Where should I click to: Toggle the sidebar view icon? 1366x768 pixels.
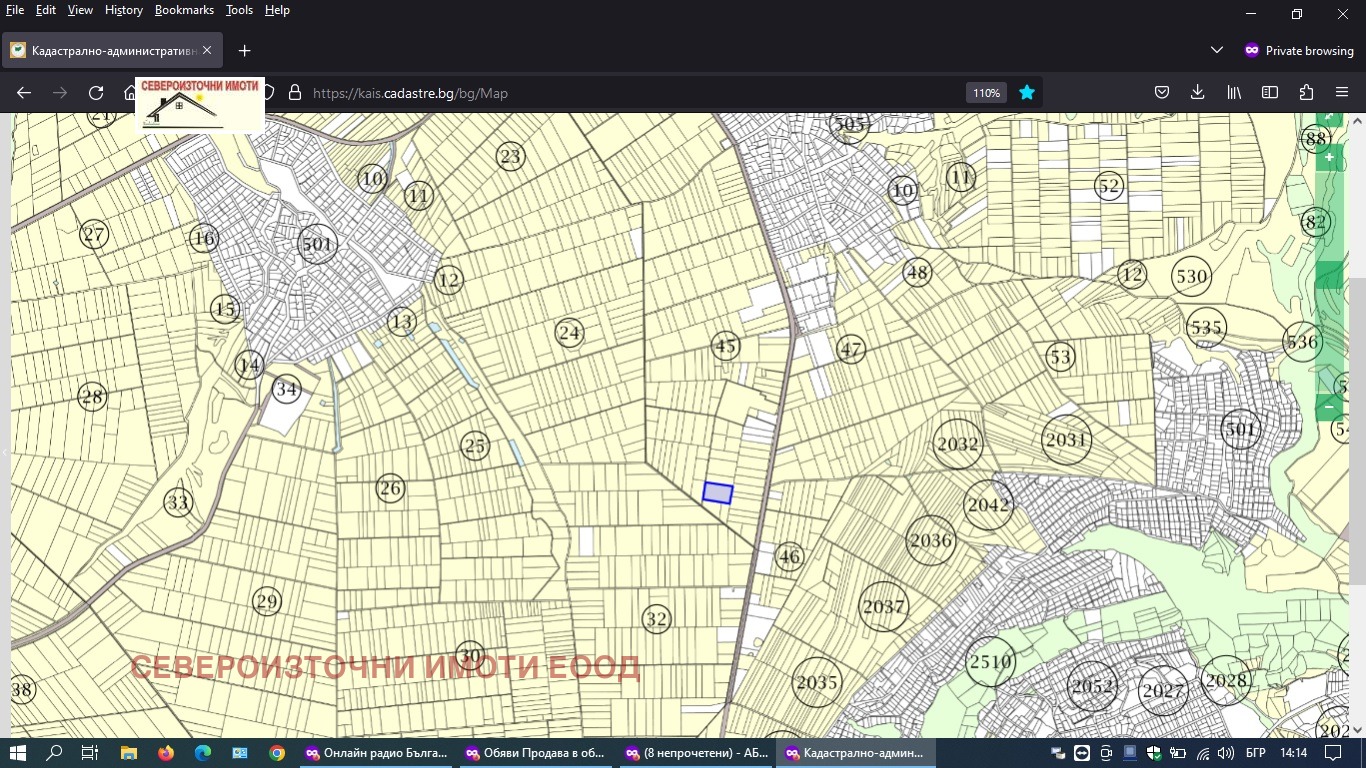coord(1270,93)
